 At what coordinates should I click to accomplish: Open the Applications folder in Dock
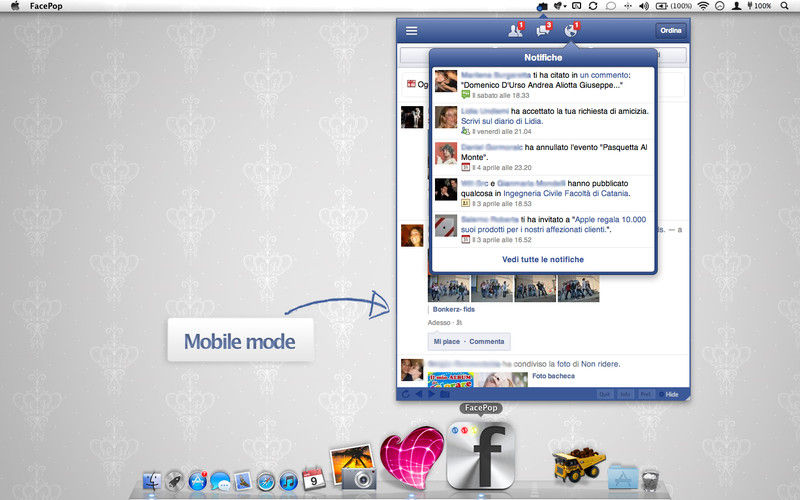(x=623, y=478)
